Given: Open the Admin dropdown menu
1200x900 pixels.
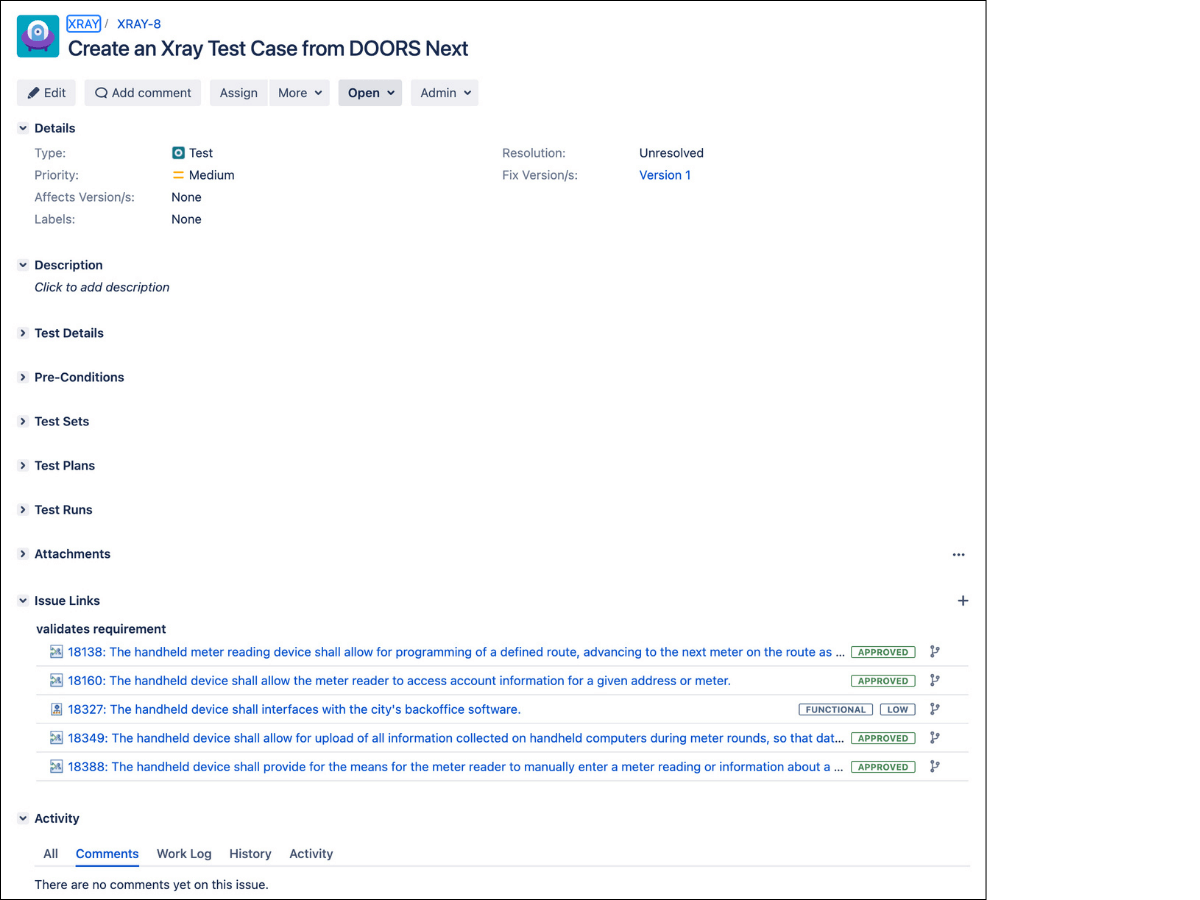Looking at the screenshot, I should click(x=444, y=93).
